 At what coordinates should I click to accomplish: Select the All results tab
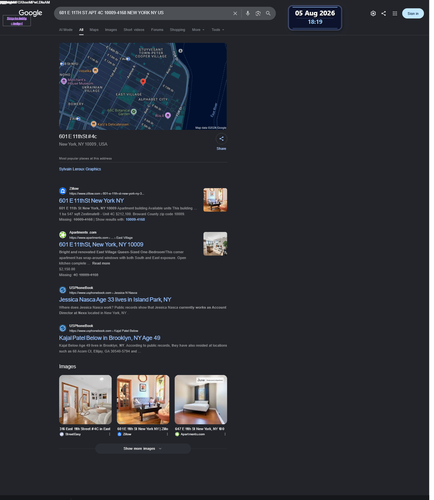[x=81, y=30]
